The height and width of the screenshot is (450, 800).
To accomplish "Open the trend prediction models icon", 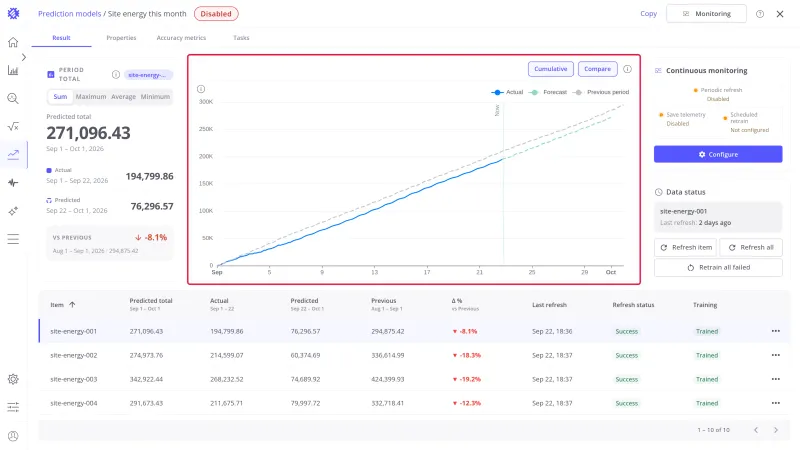I will (13, 154).
